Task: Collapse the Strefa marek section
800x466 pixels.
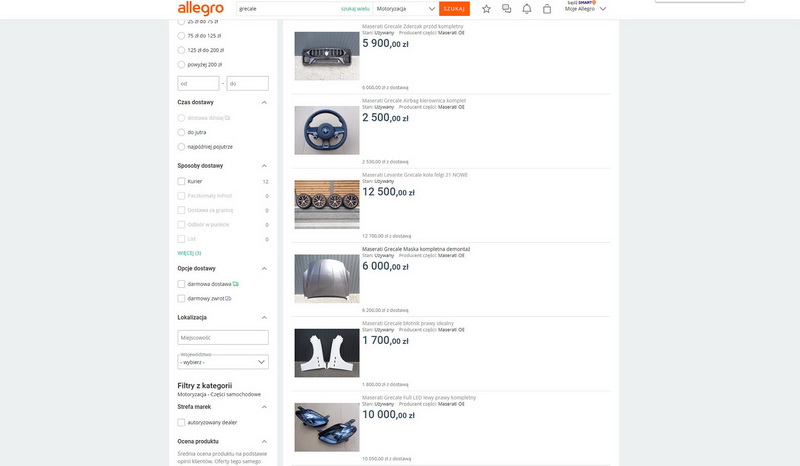Action: pos(264,407)
